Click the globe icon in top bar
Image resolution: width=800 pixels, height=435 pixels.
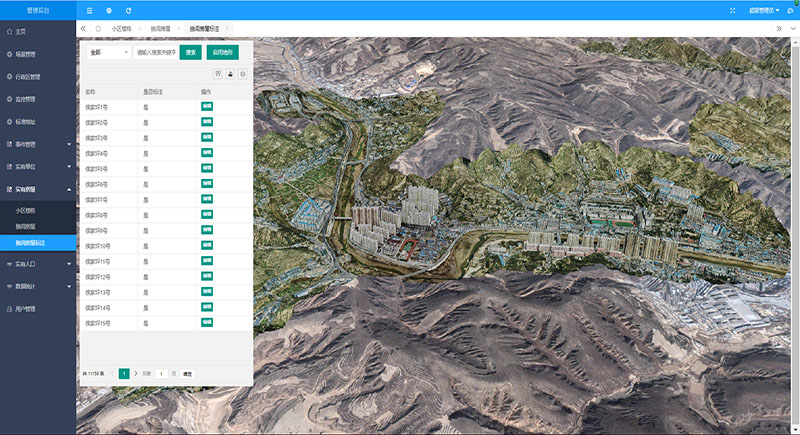[x=109, y=11]
